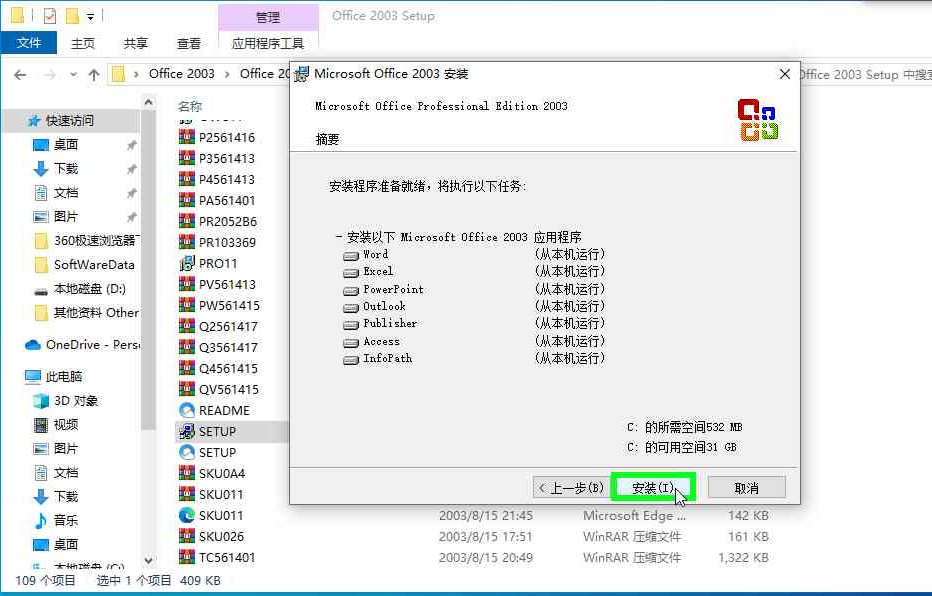932x596 pixels.
Task: Go up one folder level arrow
Action: click(x=94, y=75)
